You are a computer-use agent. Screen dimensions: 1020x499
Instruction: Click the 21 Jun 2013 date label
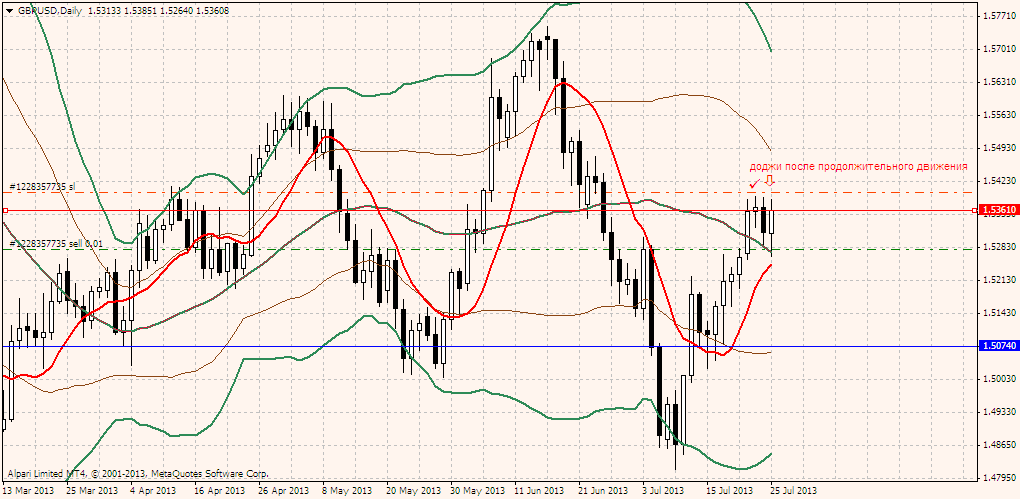pyautogui.click(x=602, y=490)
